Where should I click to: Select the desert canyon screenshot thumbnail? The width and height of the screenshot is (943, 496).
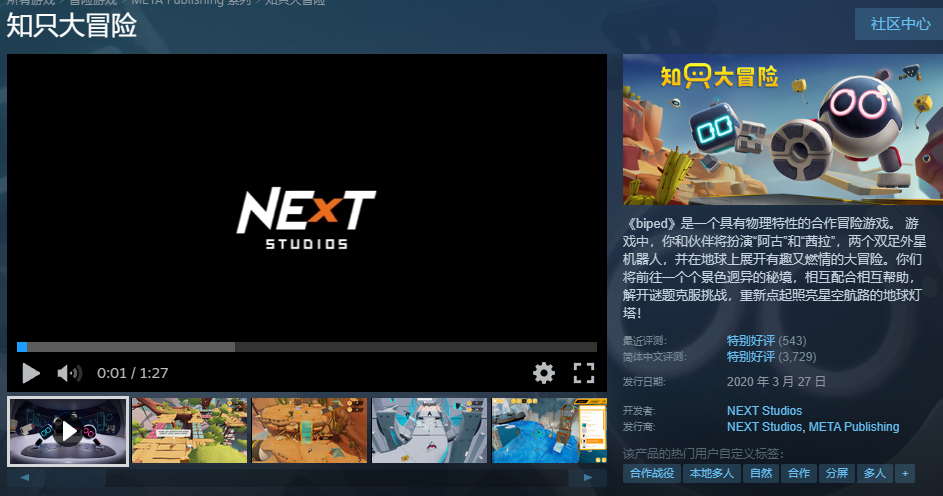tap(309, 430)
